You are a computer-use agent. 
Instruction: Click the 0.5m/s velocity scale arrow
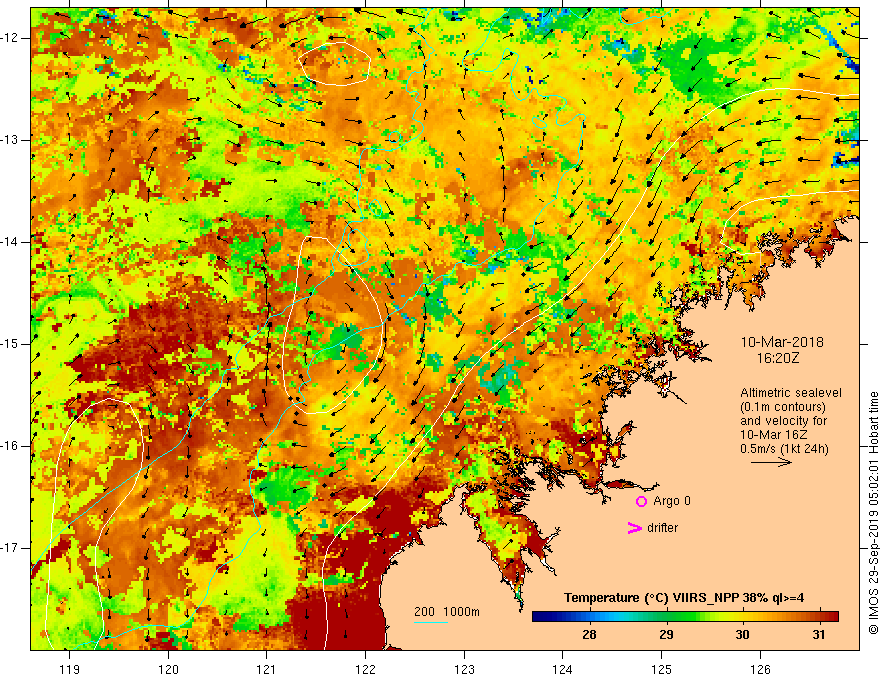click(771, 462)
